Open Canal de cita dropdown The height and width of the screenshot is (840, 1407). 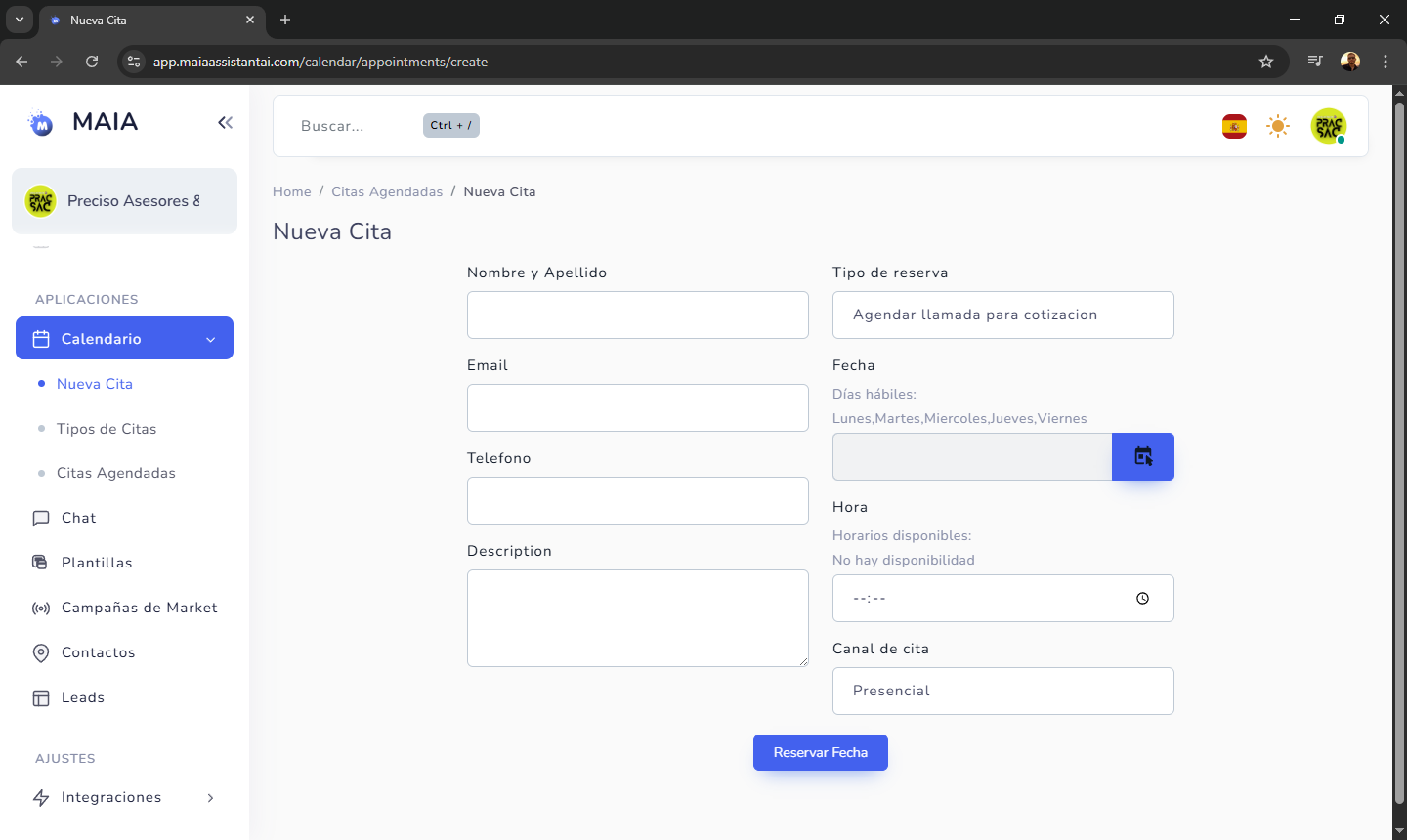[x=1002, y=691]
